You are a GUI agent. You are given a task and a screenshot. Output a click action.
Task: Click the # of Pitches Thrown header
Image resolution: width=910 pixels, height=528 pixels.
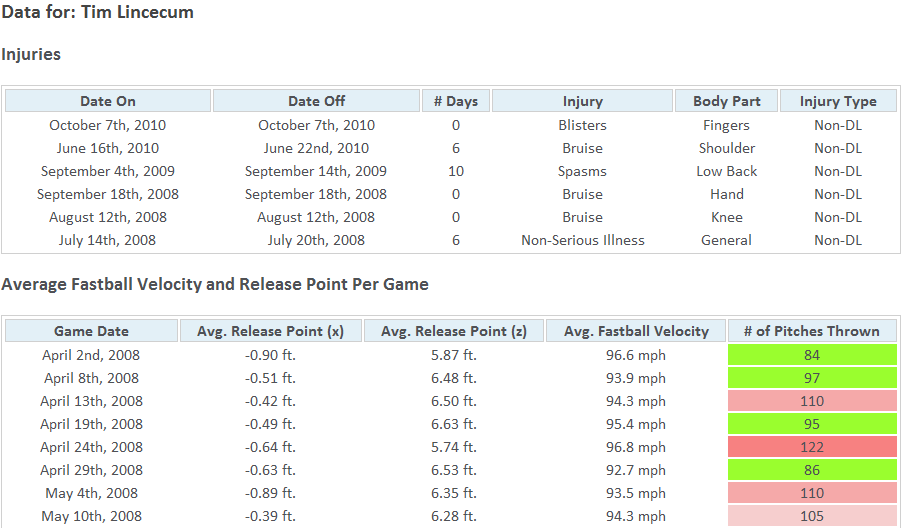812,331
